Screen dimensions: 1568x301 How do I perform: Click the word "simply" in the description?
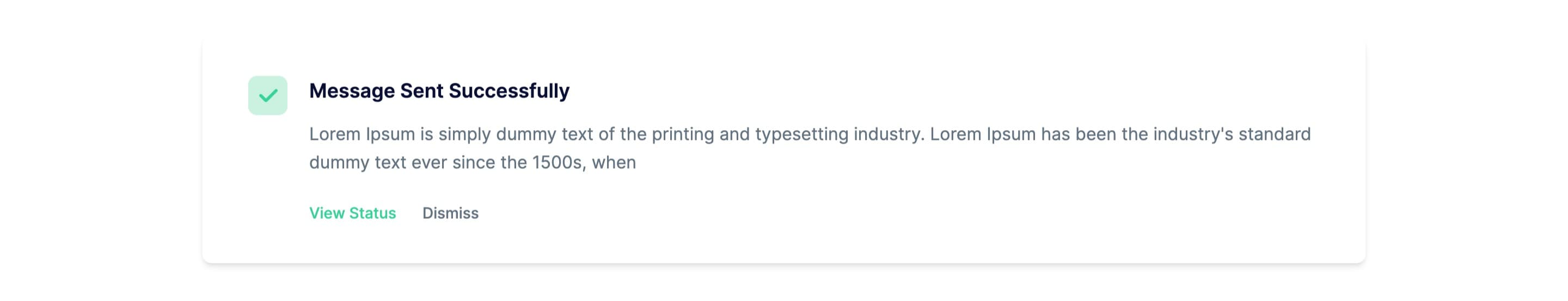464,134
